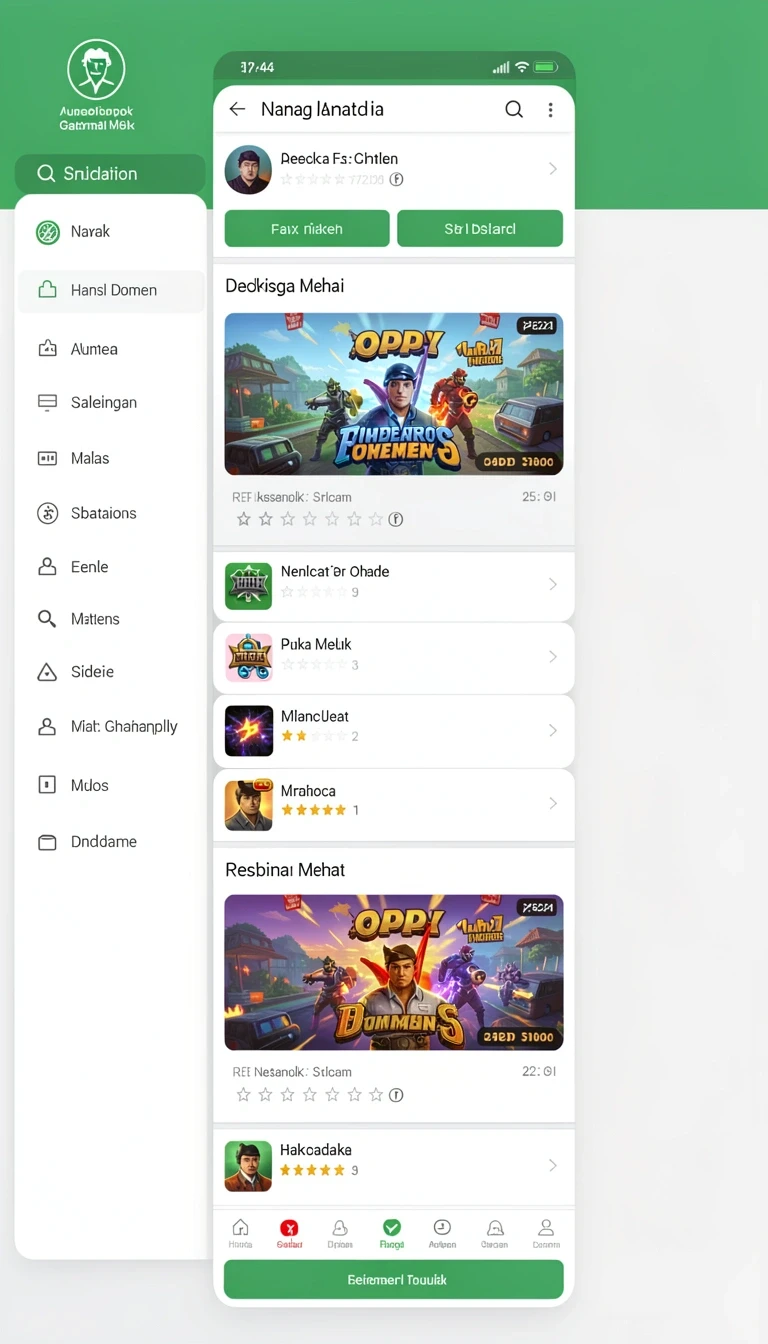Click the Eenle person icon

pos(47,567)
